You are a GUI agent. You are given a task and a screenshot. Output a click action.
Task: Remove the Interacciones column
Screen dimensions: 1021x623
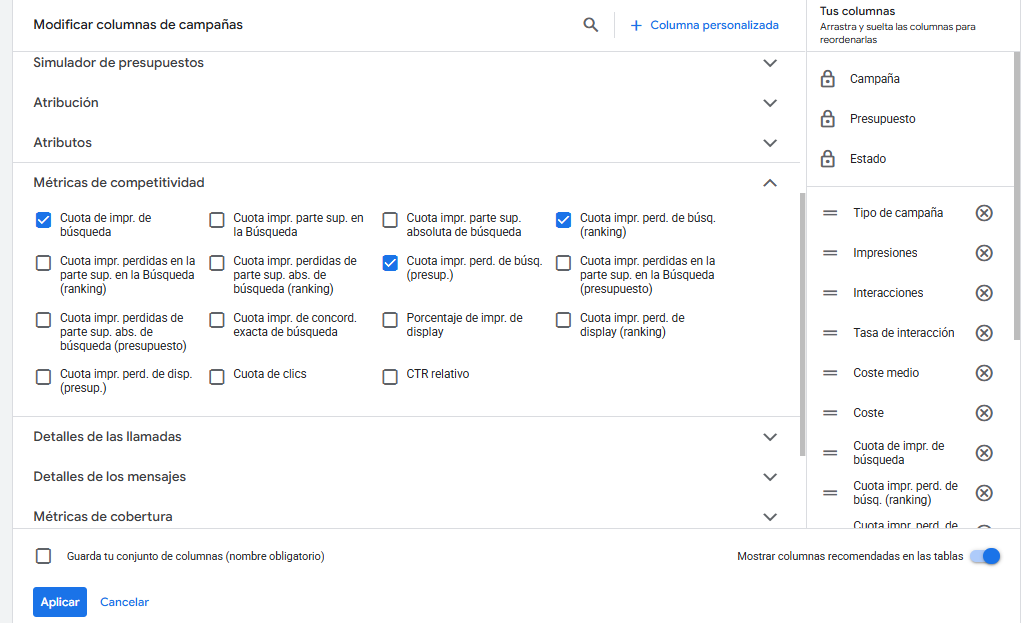(984, 293)
